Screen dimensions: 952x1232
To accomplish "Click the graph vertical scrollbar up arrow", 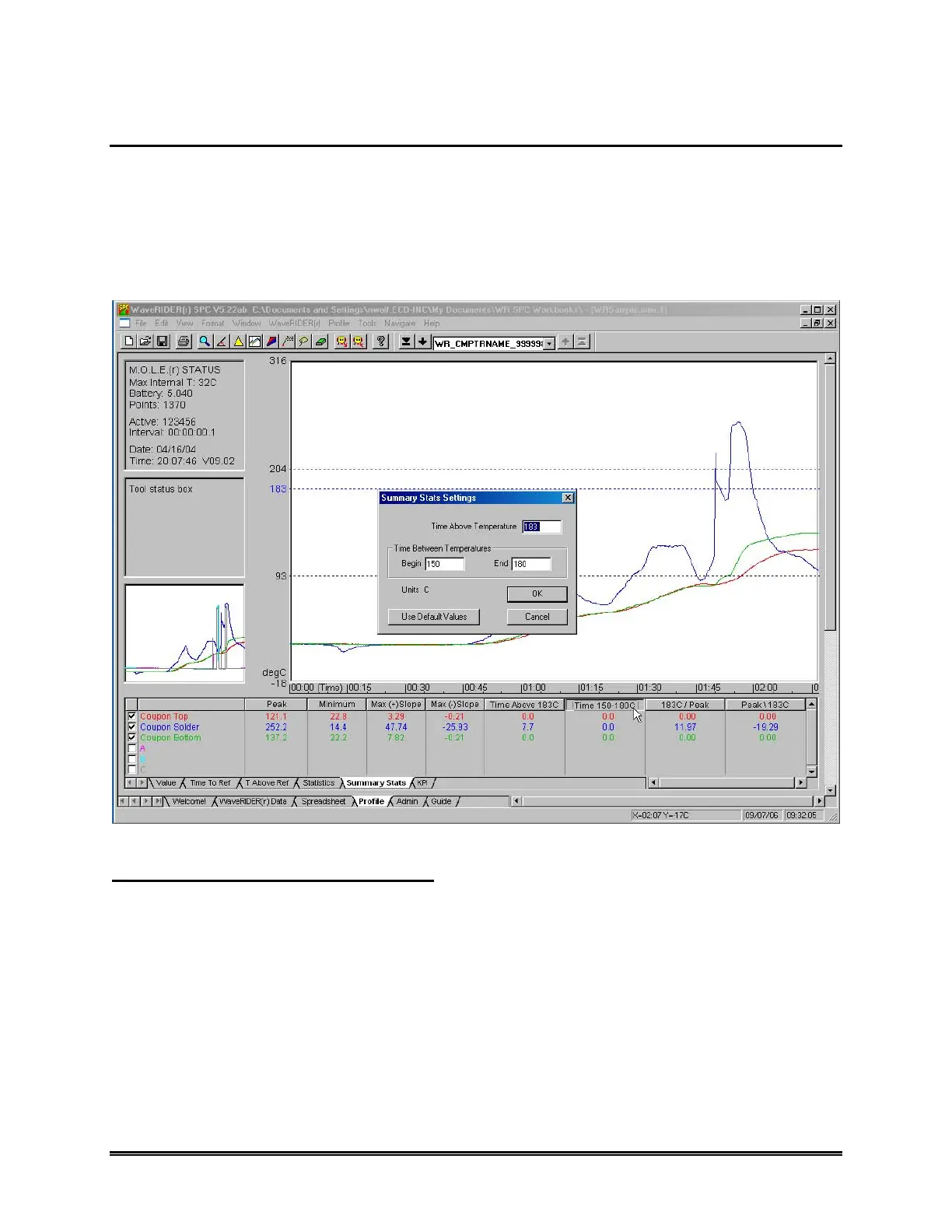I will [x=830, y=359].
